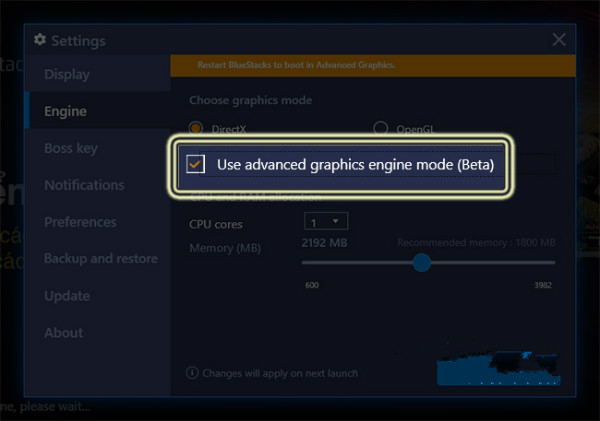
Task: Switch to the Engine tab
Action: pyautogui.click(x=65, y=111)
